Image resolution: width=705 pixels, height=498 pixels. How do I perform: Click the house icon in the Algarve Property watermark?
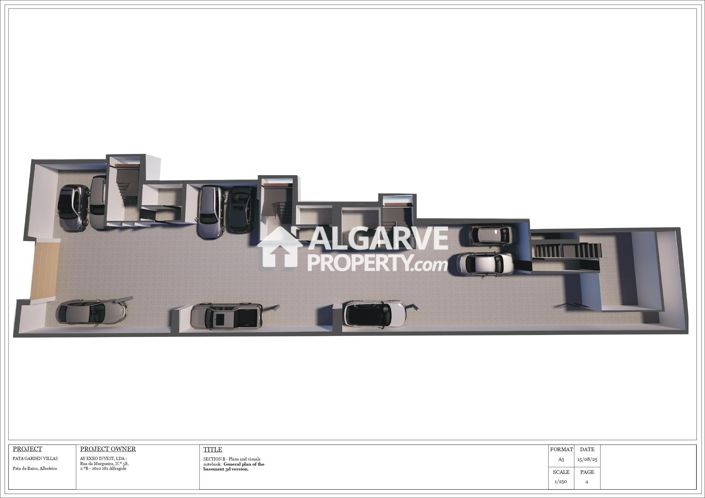click(279, 247)
